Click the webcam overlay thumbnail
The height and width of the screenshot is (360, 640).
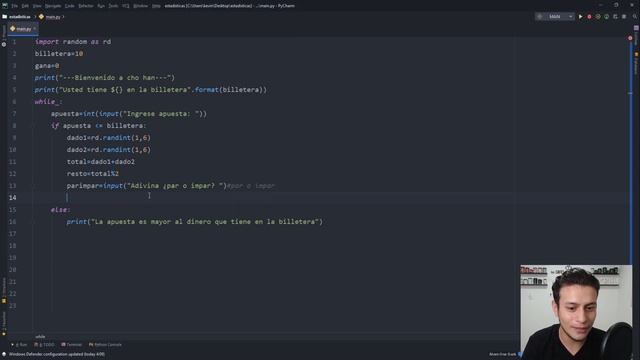pos(576,312)
